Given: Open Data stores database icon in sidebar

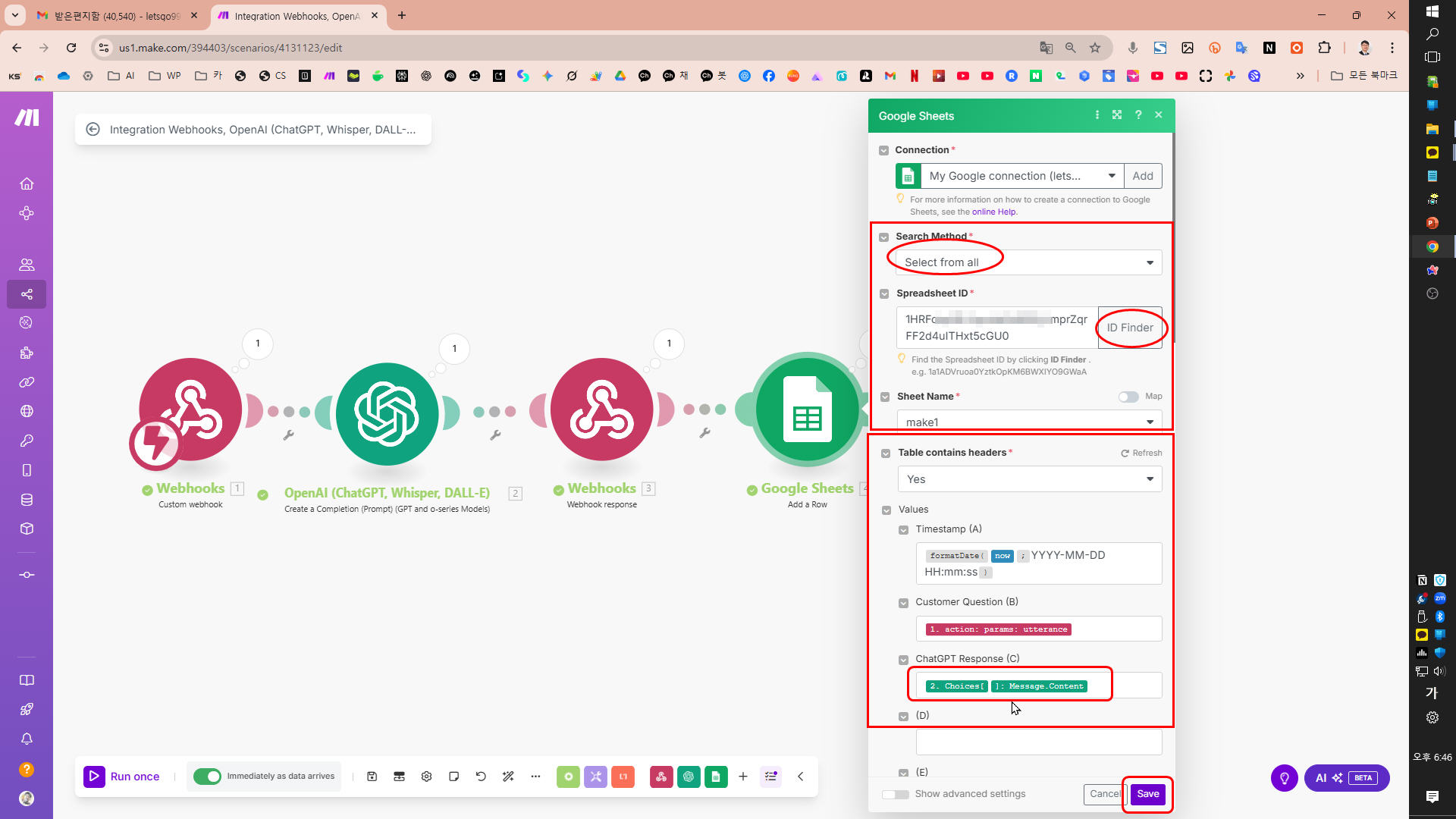Looking at the screenshot, I should pyautogui.click(x=27, y=500).
